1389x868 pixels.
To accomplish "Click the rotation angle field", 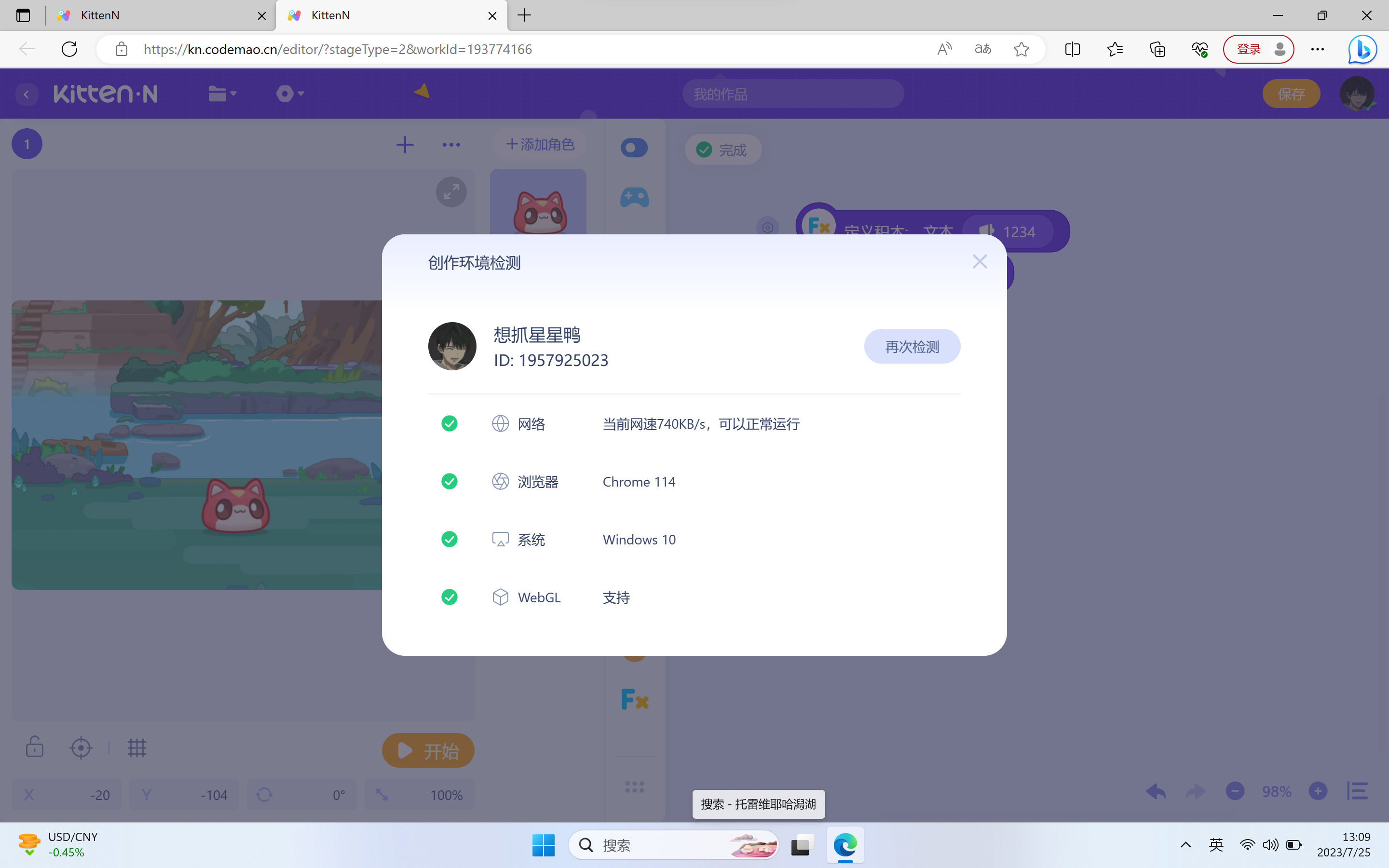I will pos(302,795).
